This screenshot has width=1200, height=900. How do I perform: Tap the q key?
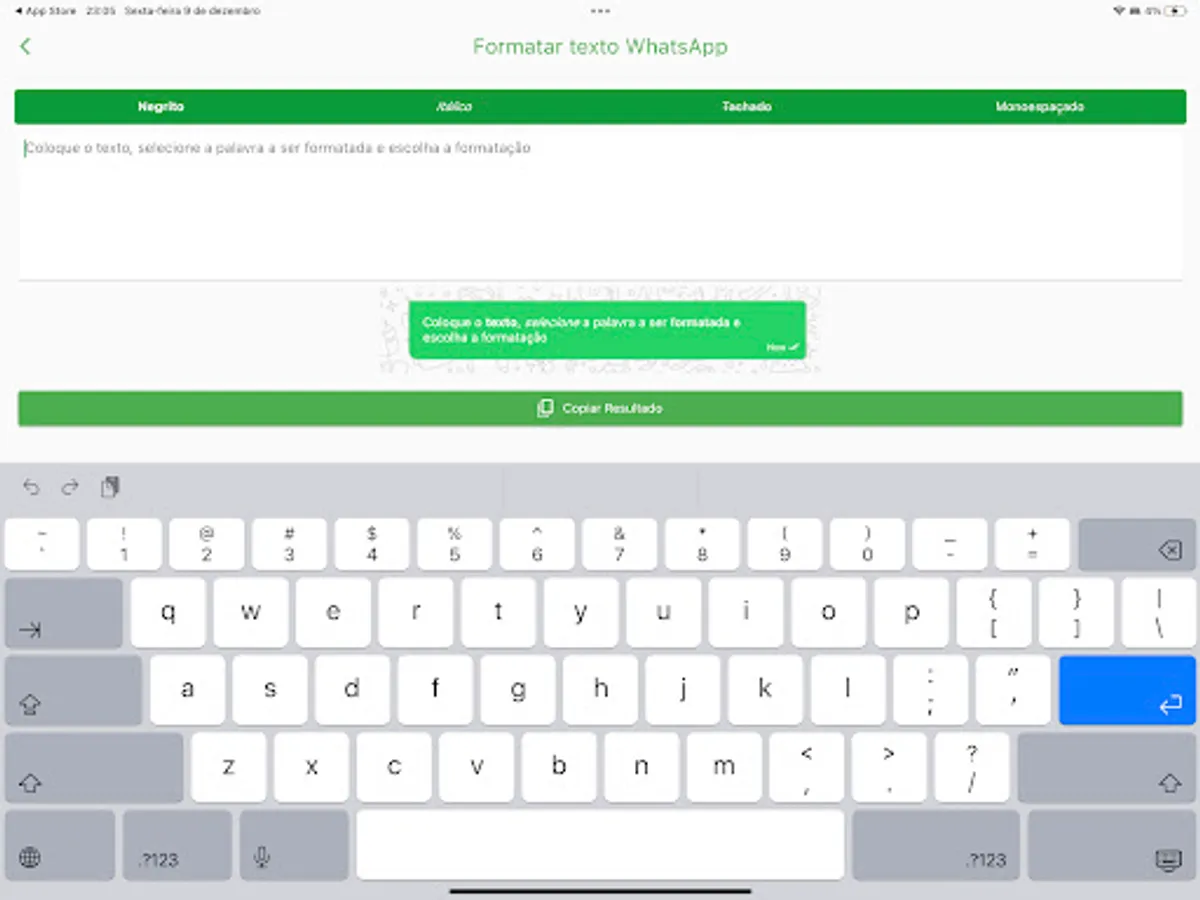[x=168, y=613]
